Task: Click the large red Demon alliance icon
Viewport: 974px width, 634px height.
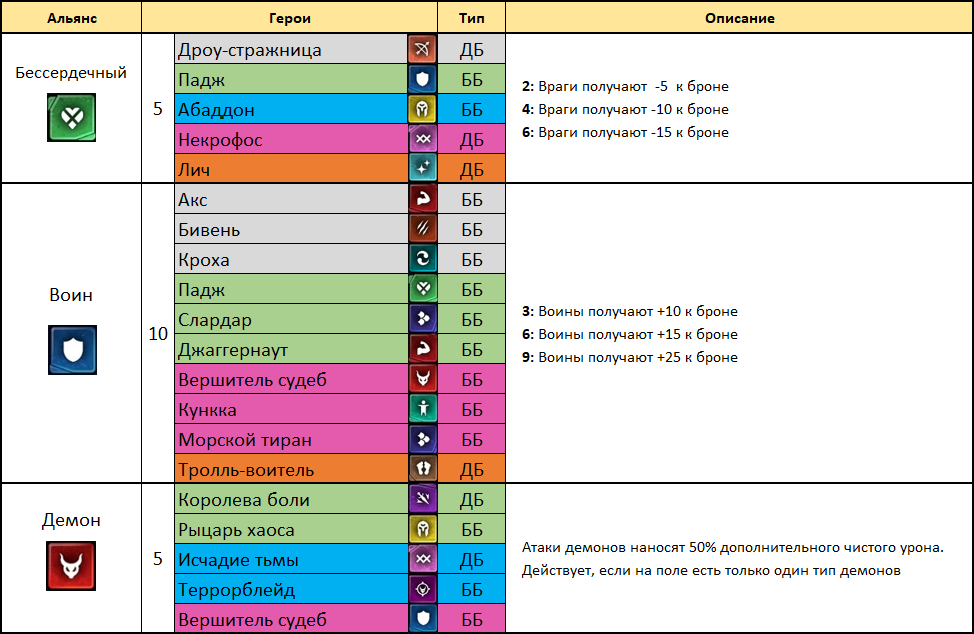Action: coord(71,566)
